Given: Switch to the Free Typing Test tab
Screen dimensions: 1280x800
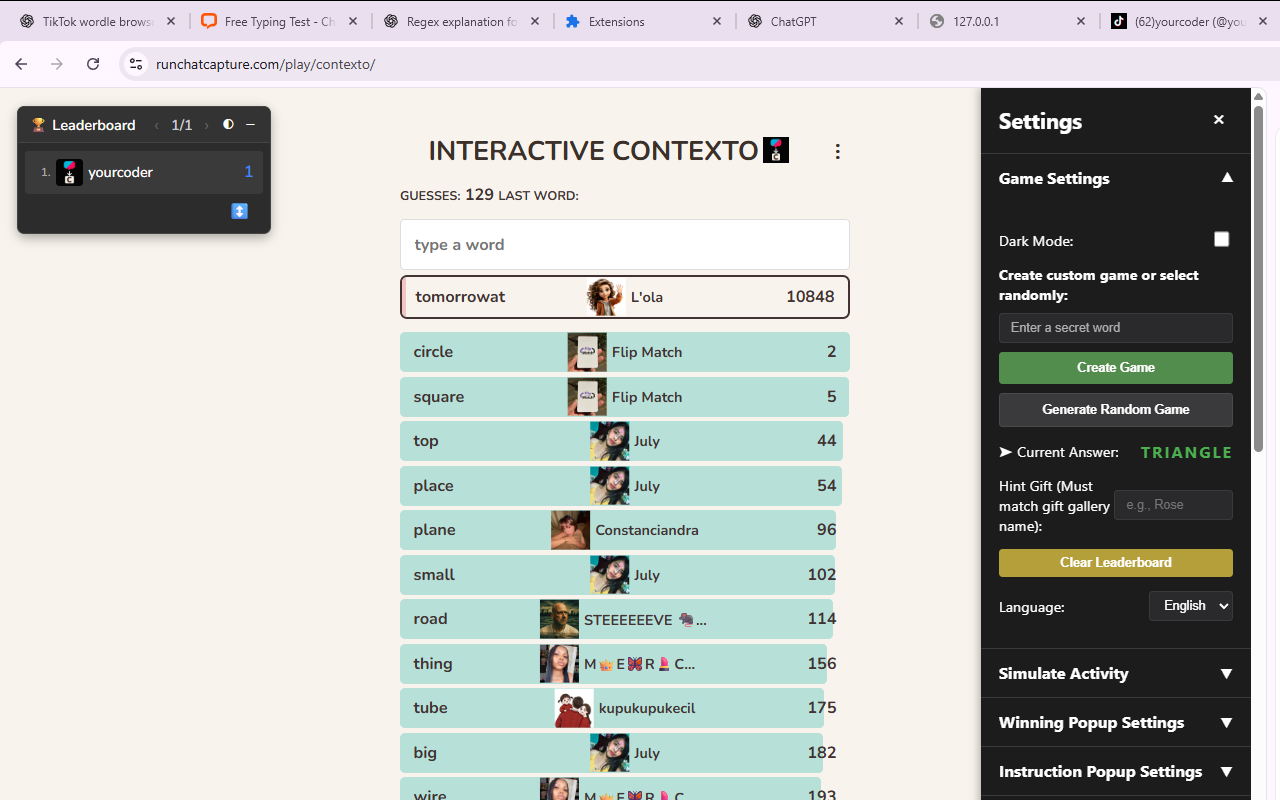Looking at the screenshot, I should coord(279,21).
